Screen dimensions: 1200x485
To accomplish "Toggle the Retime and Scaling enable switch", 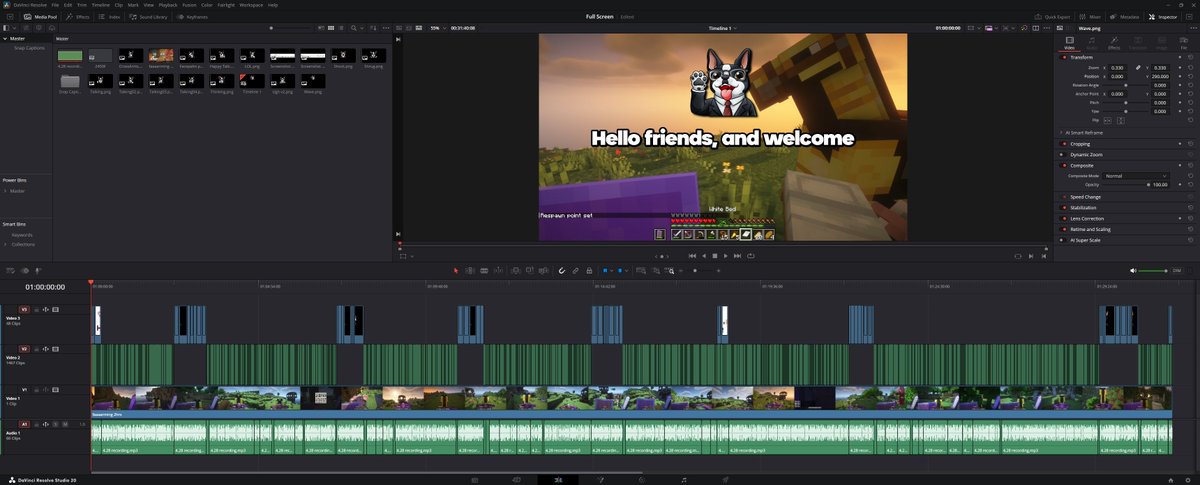I will [1064, 229].
